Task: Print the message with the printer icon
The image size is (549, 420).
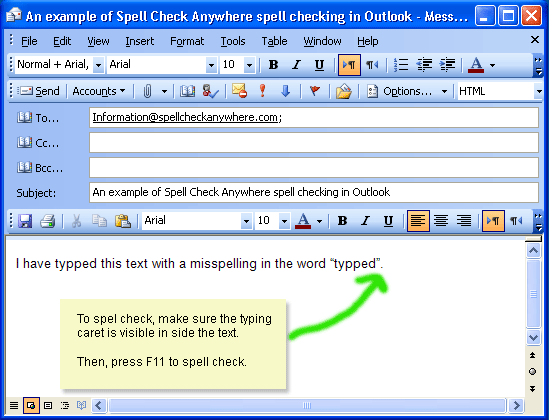Action: (x=48, y=221)
